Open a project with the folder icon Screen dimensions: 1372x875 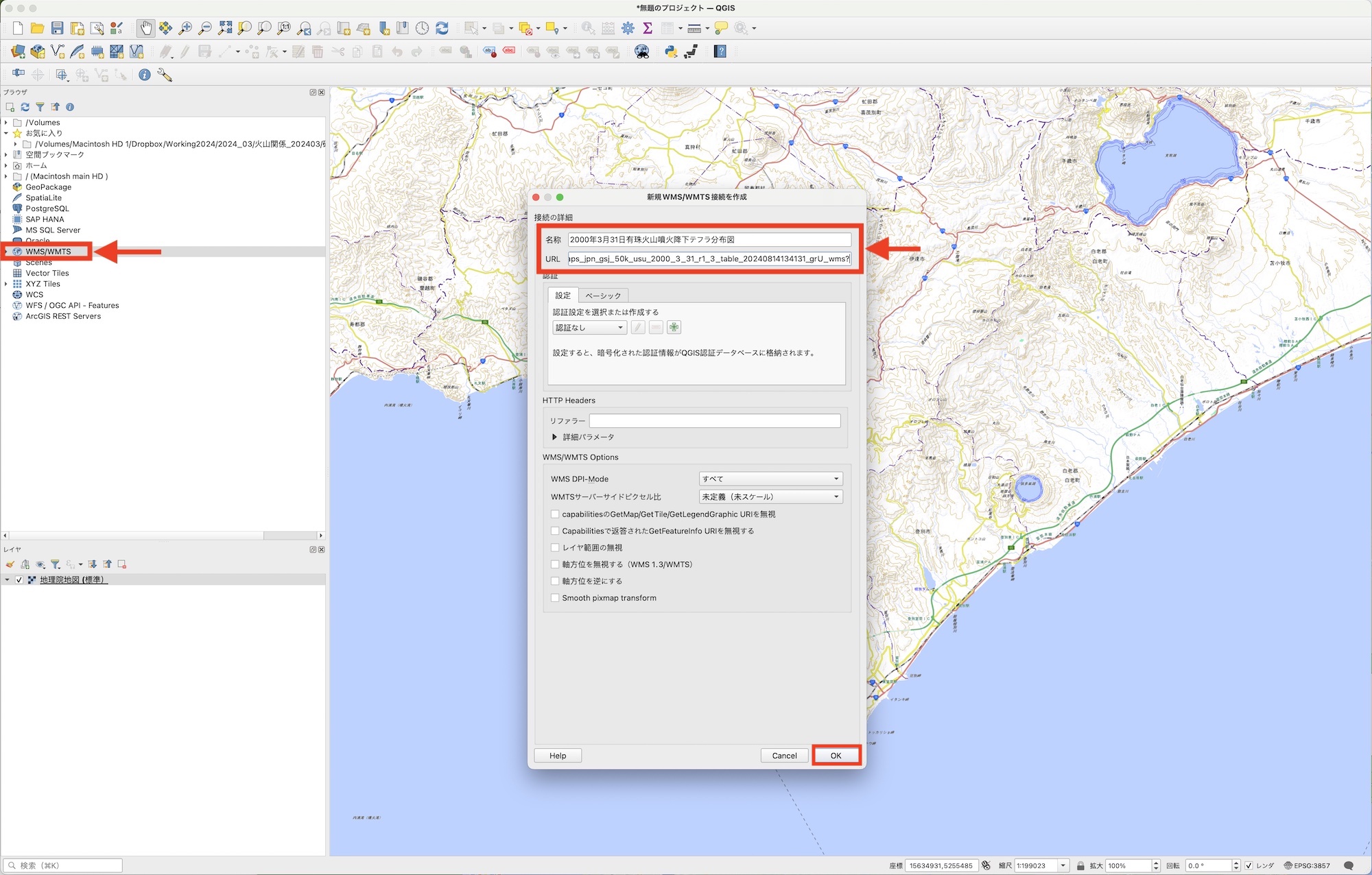click(38, 28)
